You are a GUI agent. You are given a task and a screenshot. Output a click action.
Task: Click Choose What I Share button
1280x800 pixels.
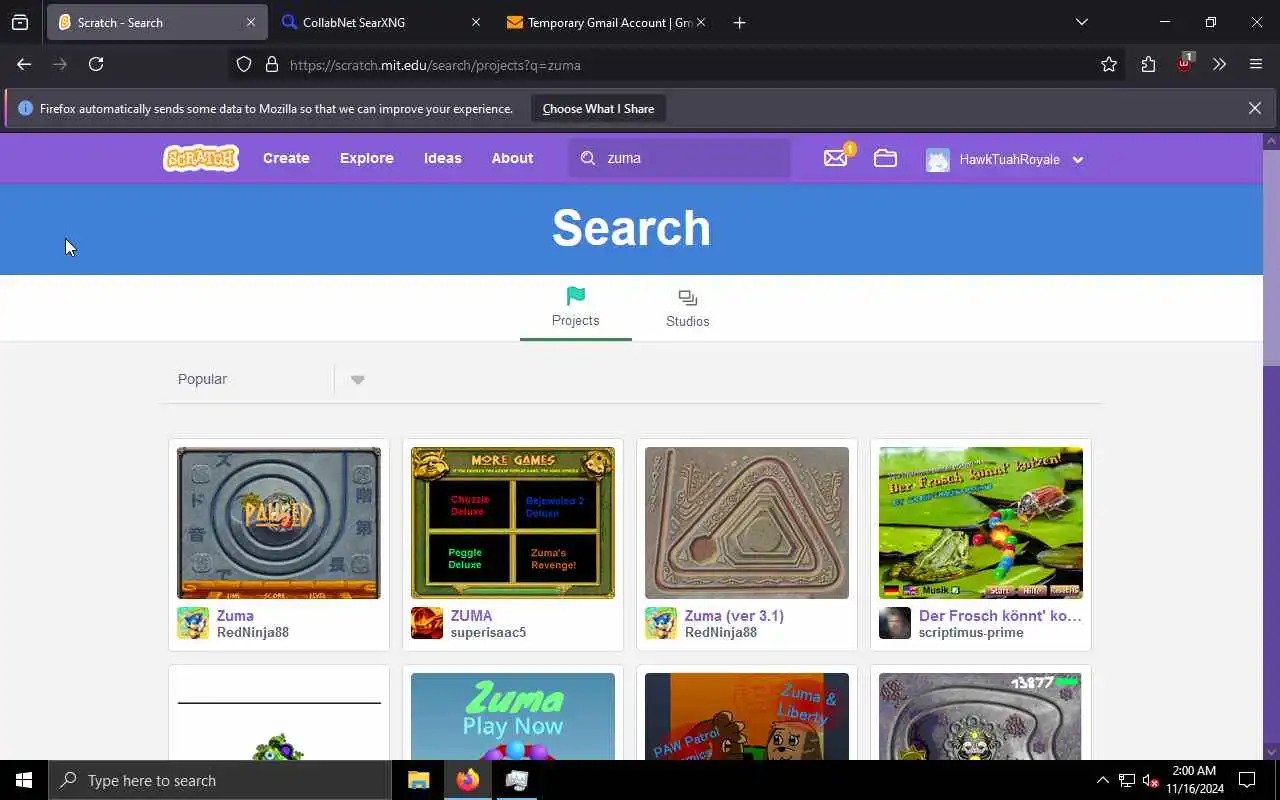(598, 108)
